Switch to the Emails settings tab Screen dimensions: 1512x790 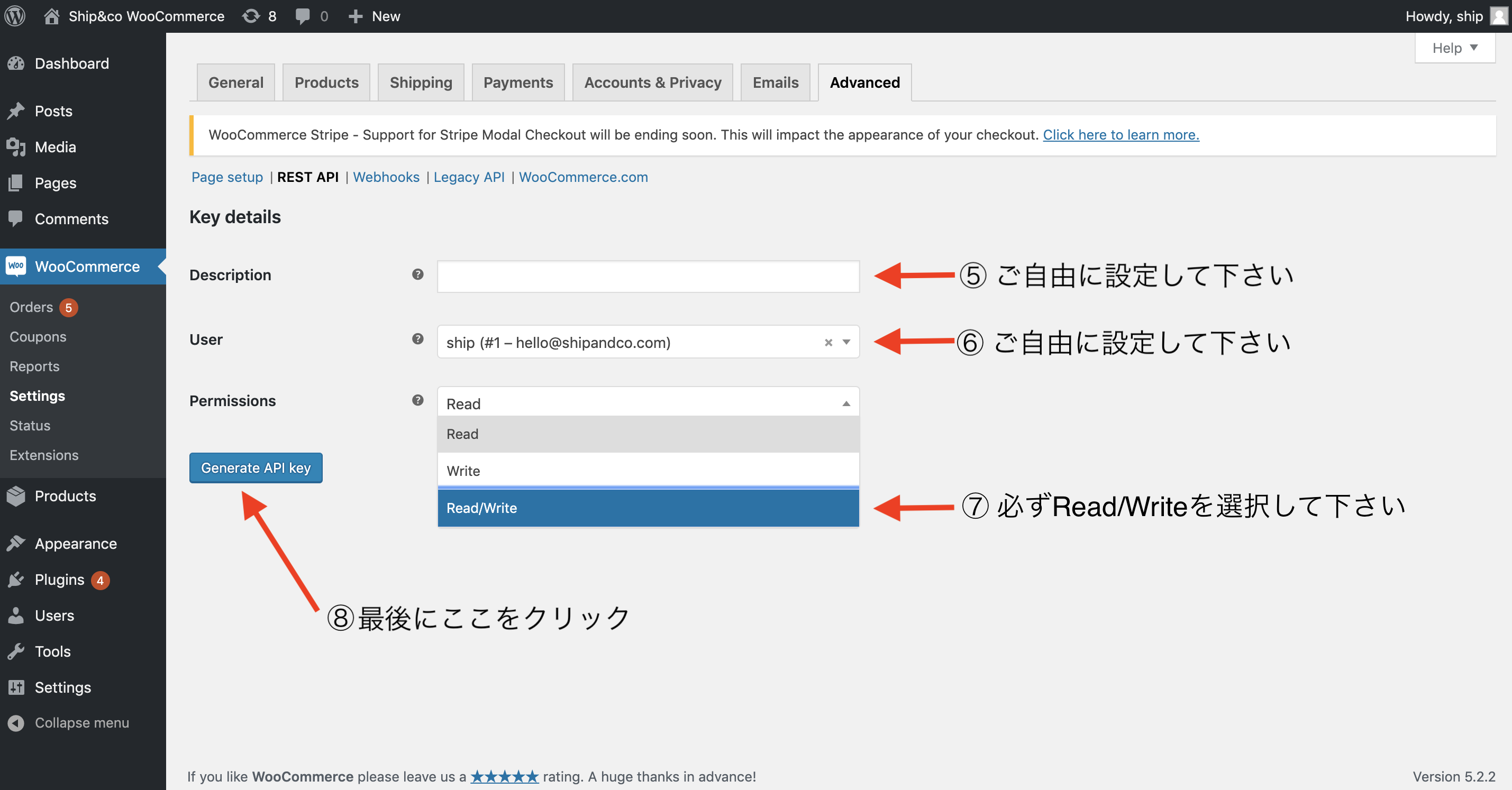pyautogui.click(x=776, y=82)
